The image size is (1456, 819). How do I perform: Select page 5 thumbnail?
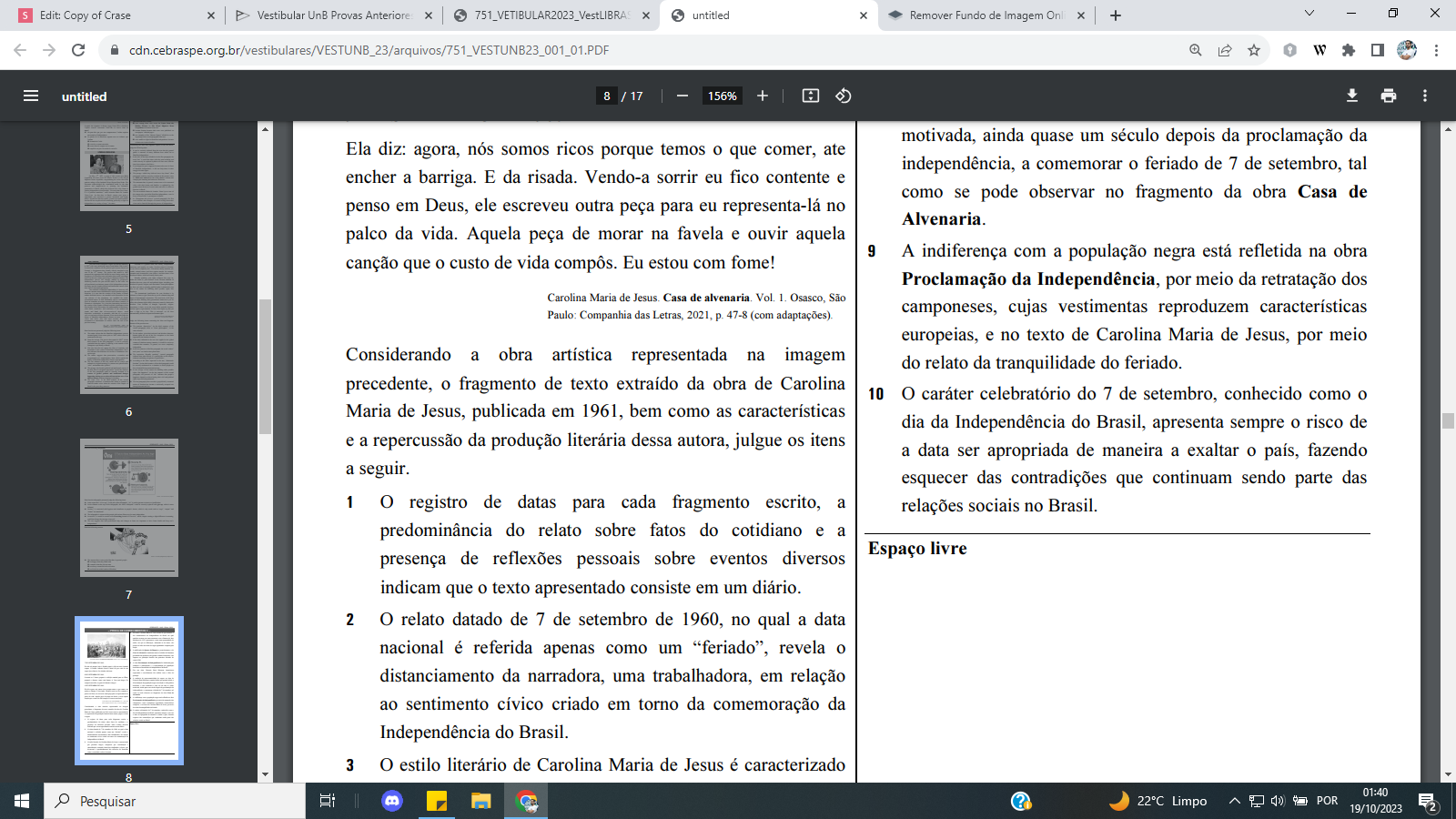coord(129,166)
